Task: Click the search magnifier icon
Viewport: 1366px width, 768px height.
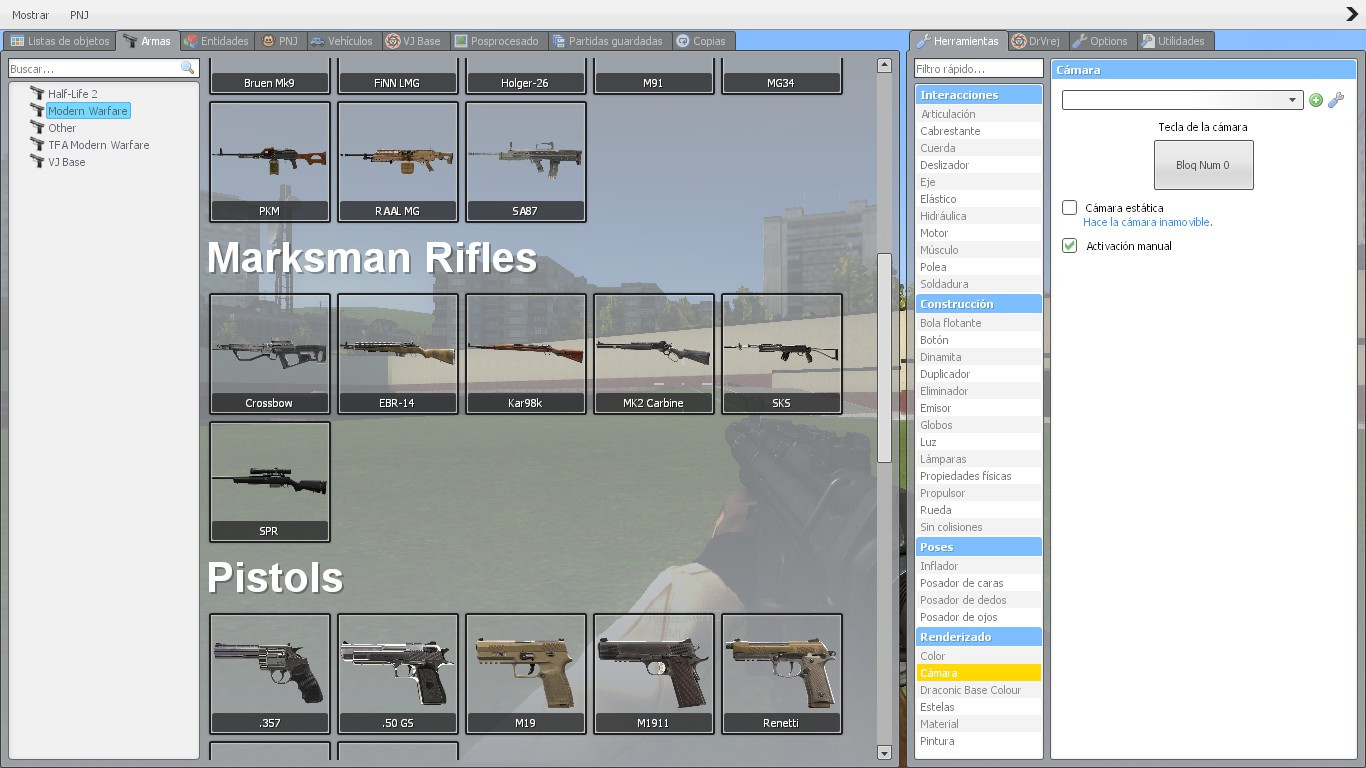Action: pos(187,68)
